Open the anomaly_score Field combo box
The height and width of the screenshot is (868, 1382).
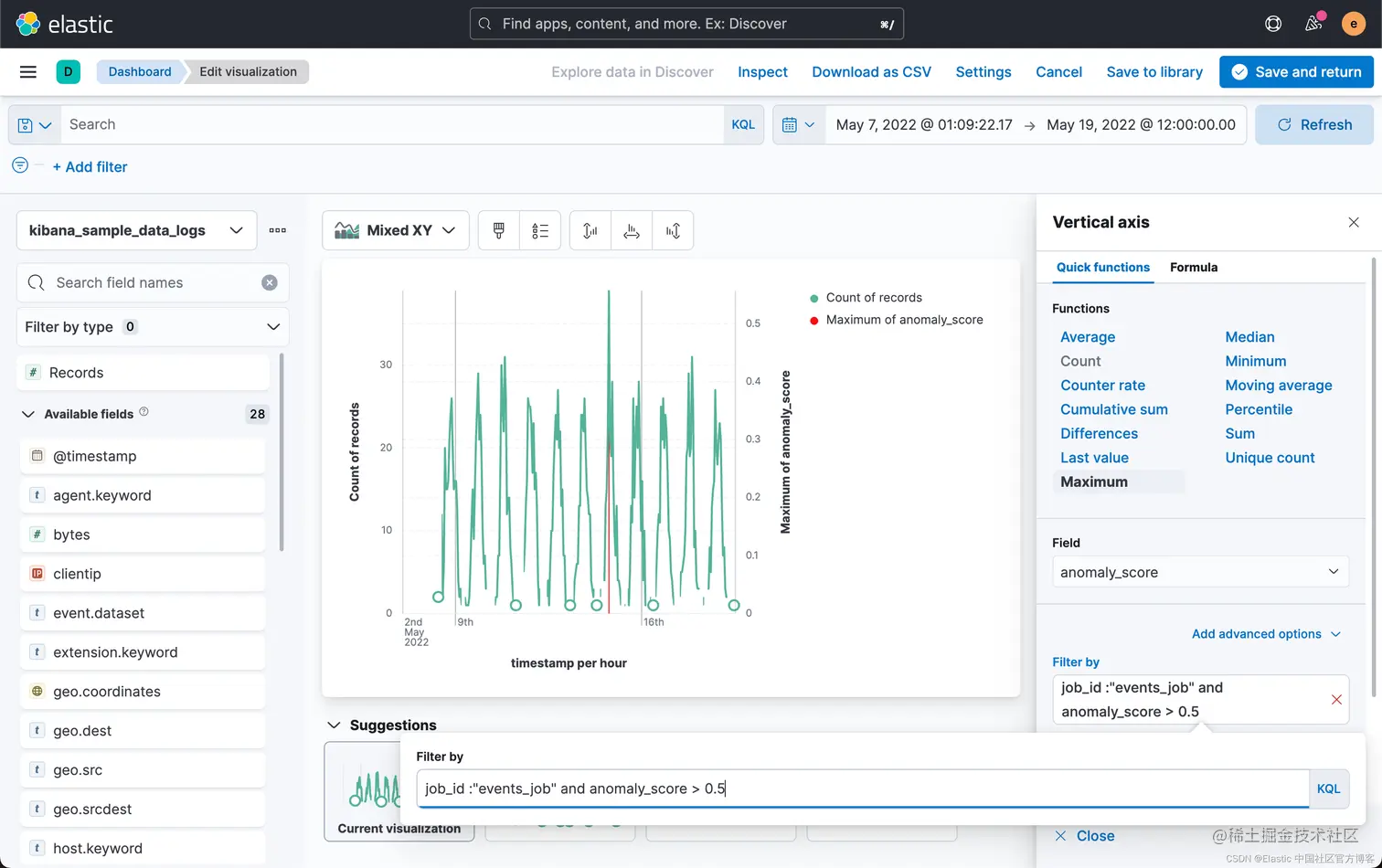[x=1200, y=572]
